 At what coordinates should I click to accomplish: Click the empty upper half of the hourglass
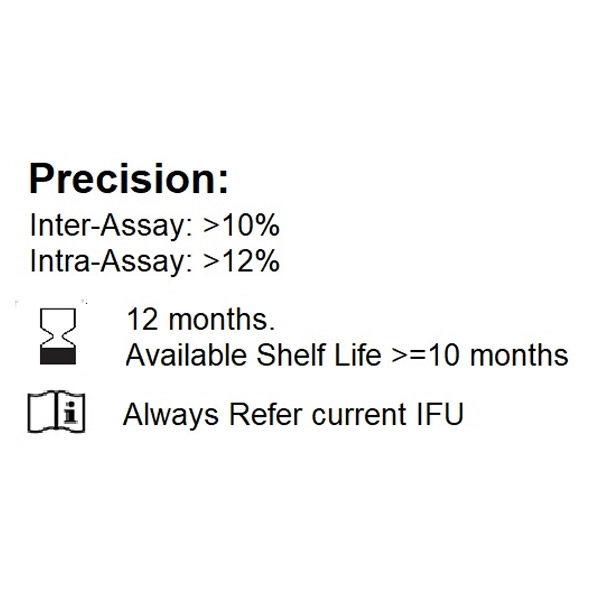[58, 321]
